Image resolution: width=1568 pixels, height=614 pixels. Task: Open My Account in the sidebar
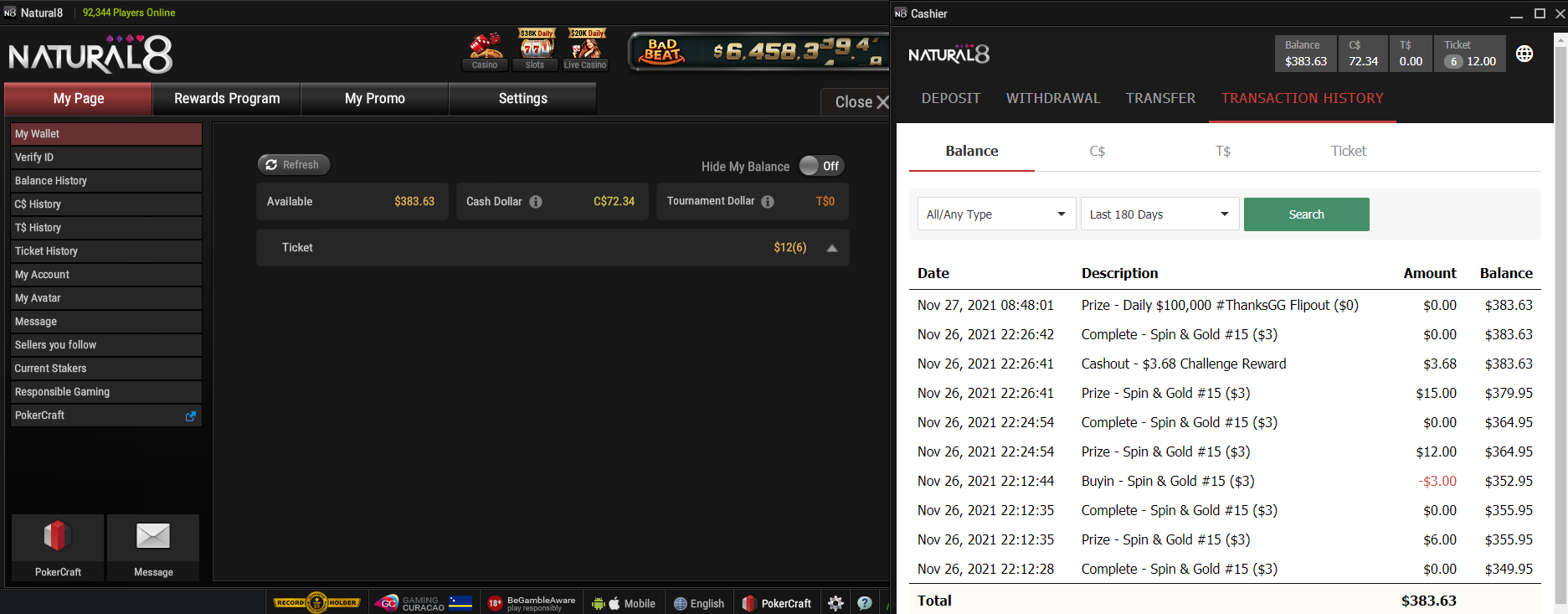pyautogui.click(x=106, y=275)
